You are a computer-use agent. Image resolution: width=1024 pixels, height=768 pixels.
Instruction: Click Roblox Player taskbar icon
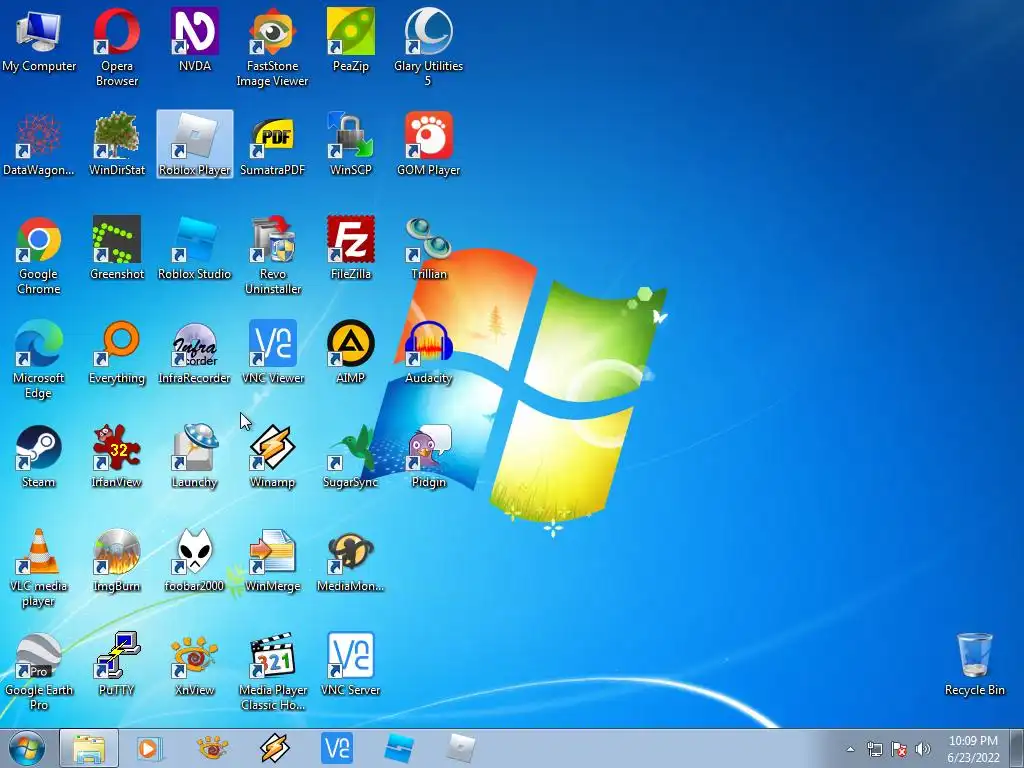pyautogui.click(x=461, y=748)
